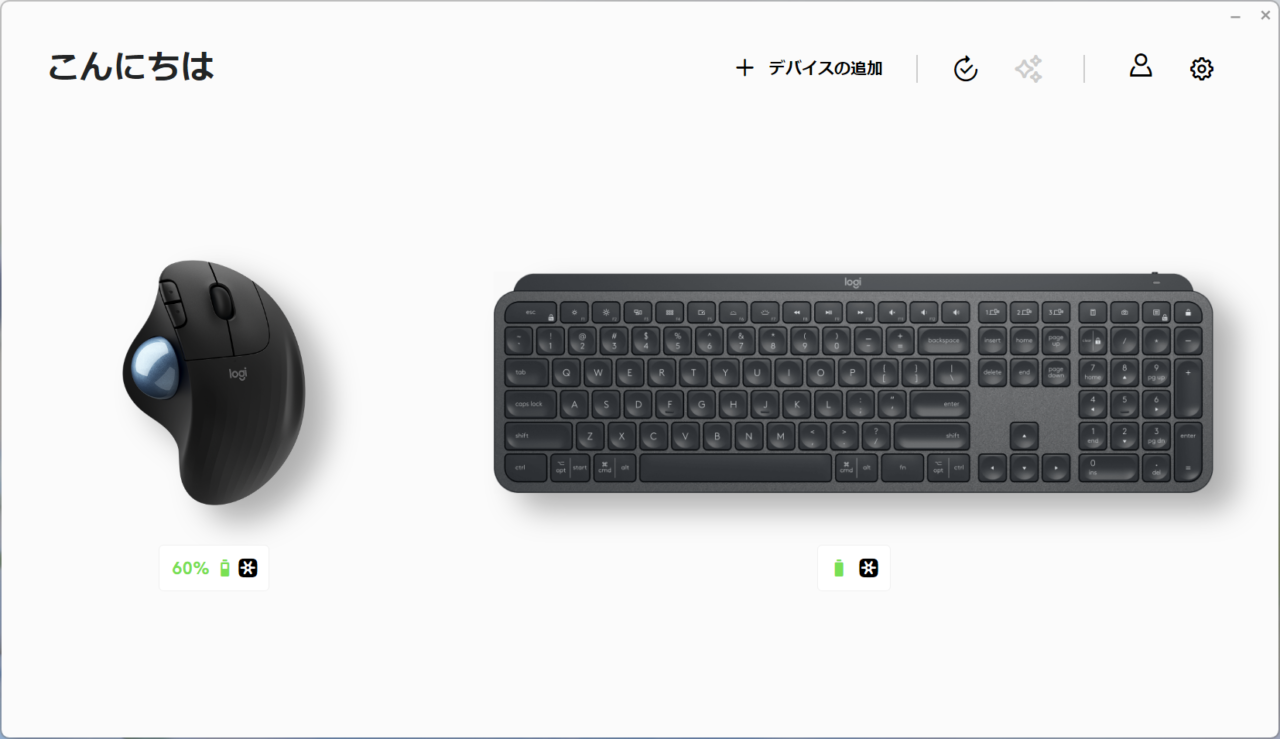The image size is (1280, 739).
Task: Click the spacebar on the keyboard image
Action: (735, 467)
